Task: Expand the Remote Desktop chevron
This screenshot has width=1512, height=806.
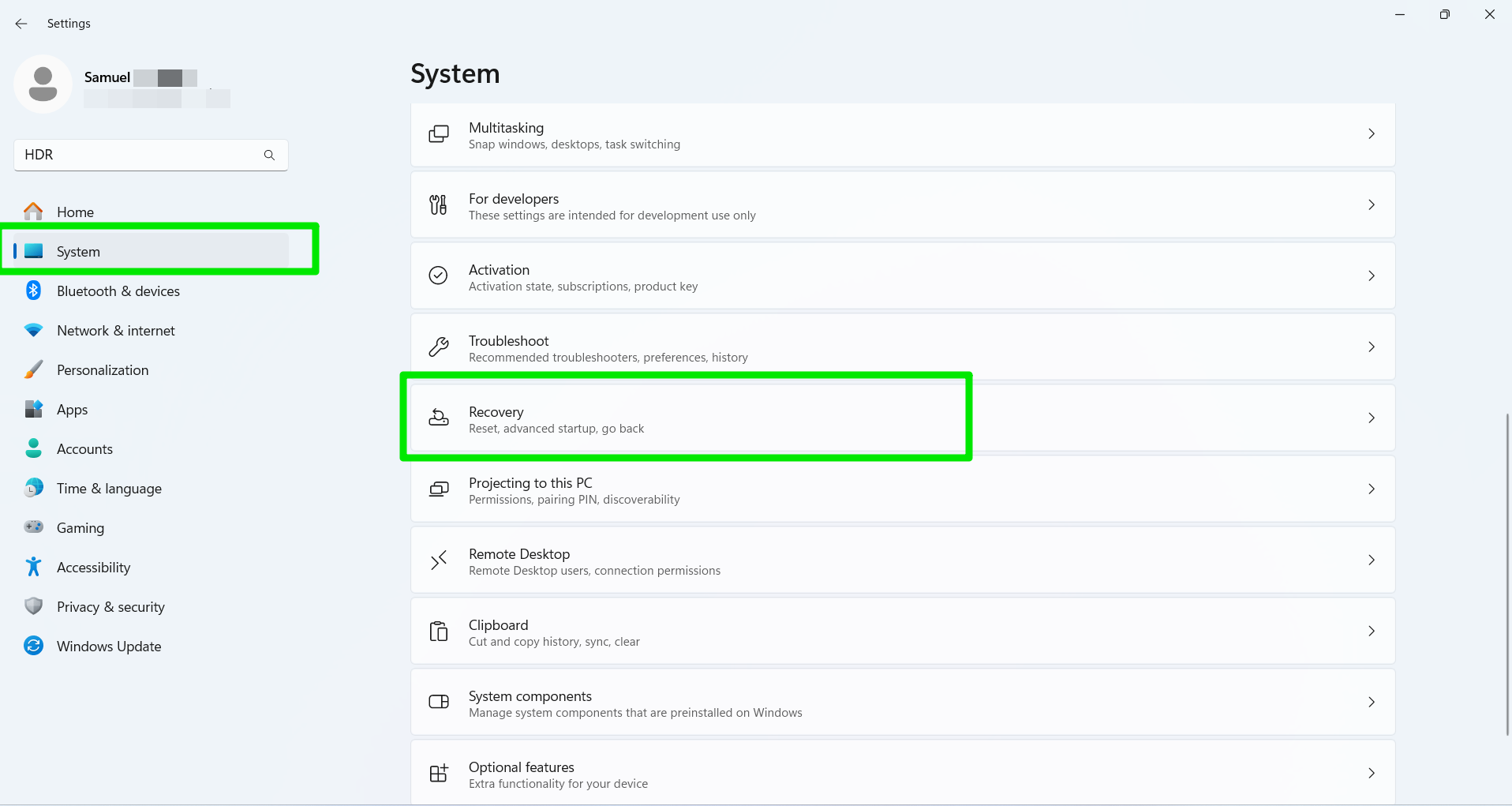Action: coord(1372,560)
